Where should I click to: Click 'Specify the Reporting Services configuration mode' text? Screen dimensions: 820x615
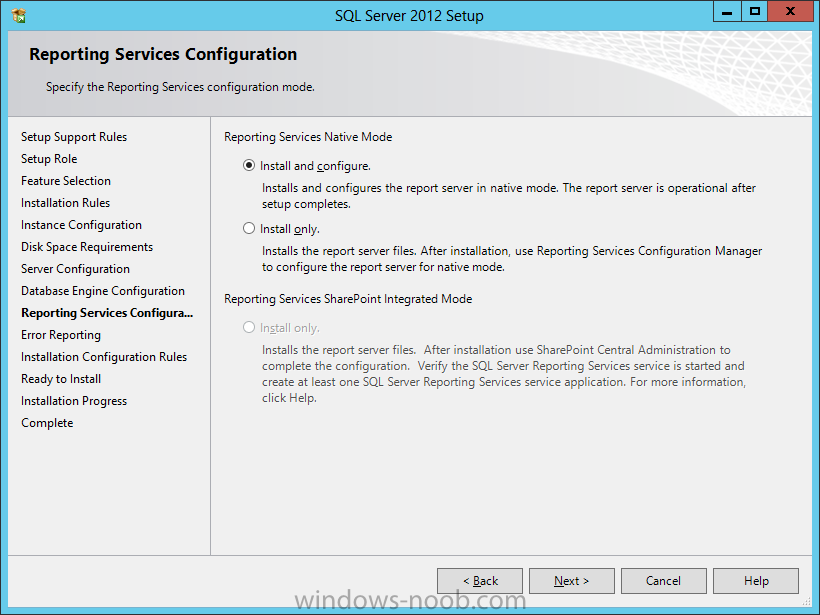180,87
